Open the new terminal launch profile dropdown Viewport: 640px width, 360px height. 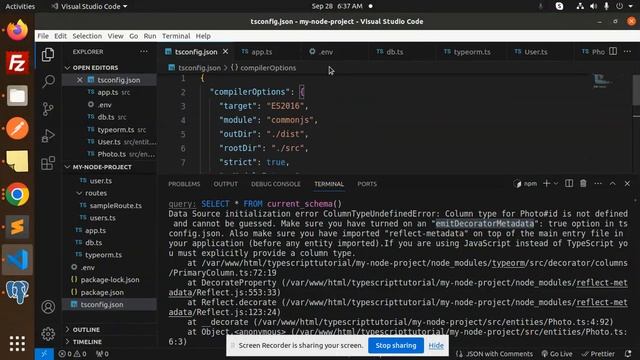click(x=556, y=184)
